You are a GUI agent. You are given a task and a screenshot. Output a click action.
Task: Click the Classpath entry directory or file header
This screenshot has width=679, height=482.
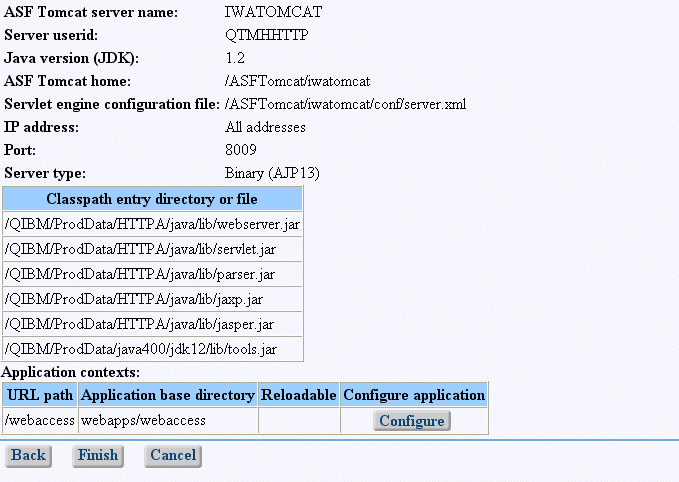[152, 199]
